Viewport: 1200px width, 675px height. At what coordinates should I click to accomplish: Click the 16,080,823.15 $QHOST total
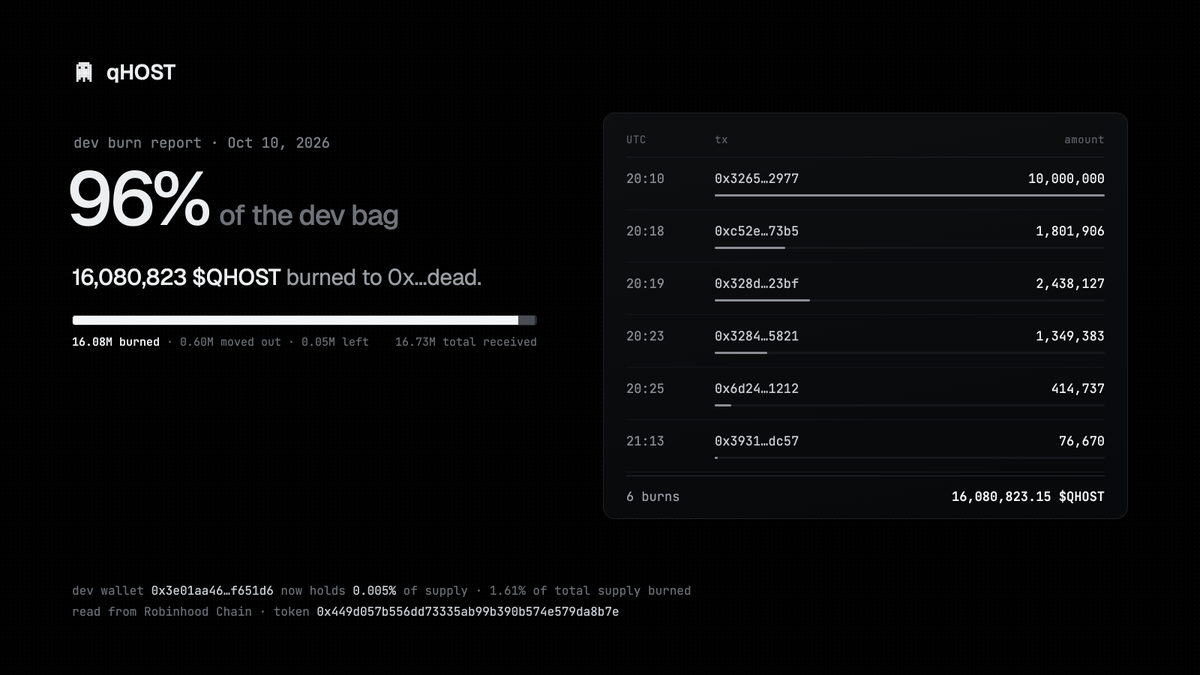coord(1028,496)
